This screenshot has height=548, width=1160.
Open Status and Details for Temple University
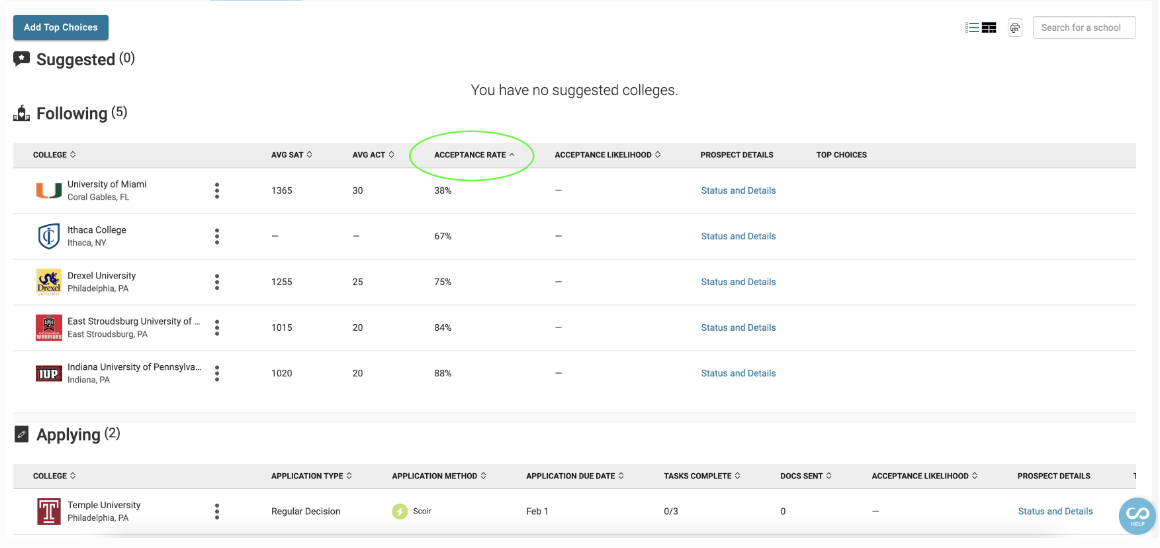pos(1055,511)
